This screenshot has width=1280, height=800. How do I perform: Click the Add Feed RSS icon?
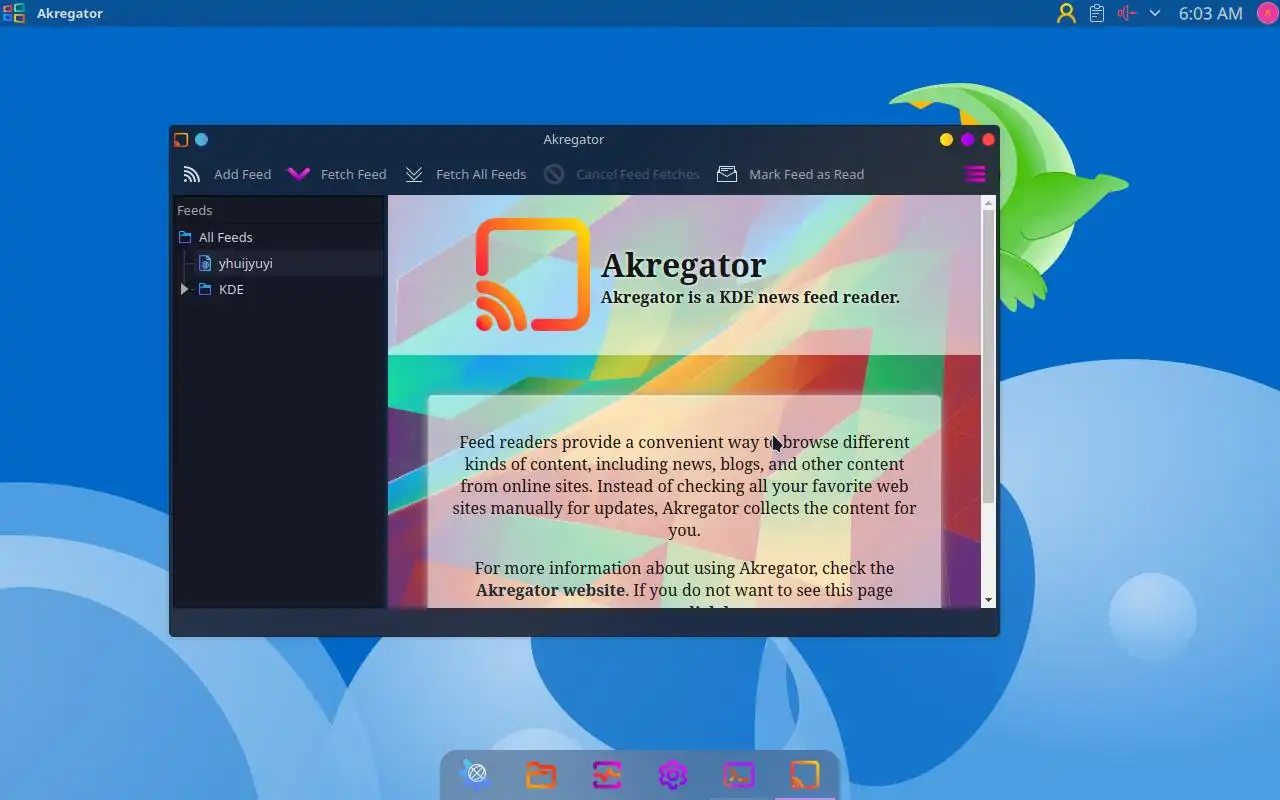click(x=192, y=174)
